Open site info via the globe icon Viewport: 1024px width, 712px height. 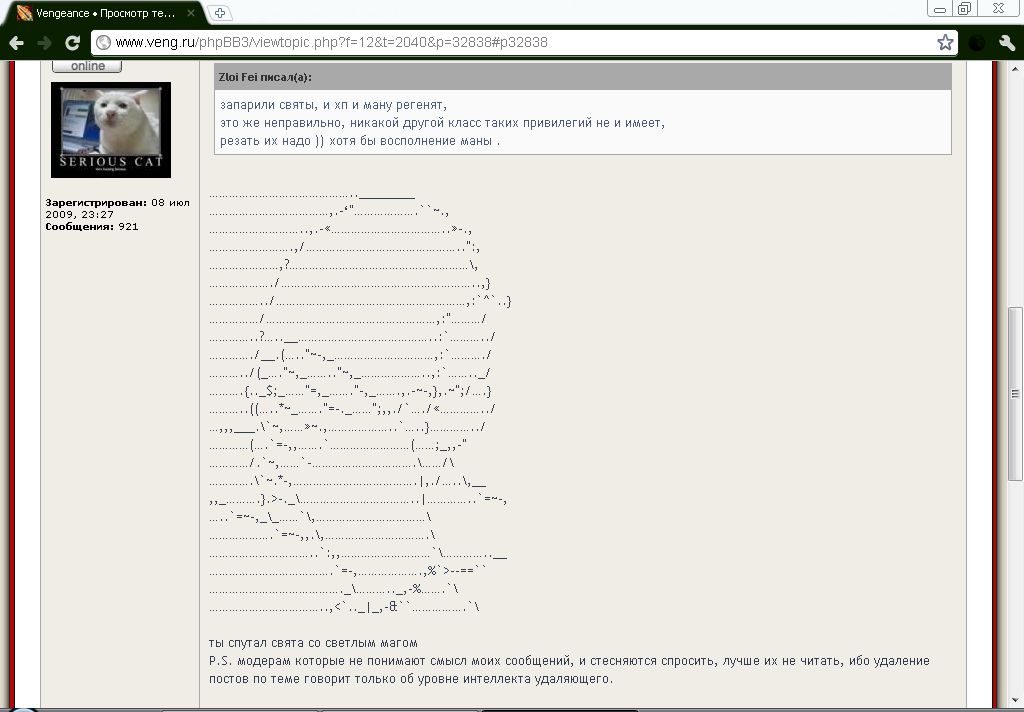coord(103,43)
